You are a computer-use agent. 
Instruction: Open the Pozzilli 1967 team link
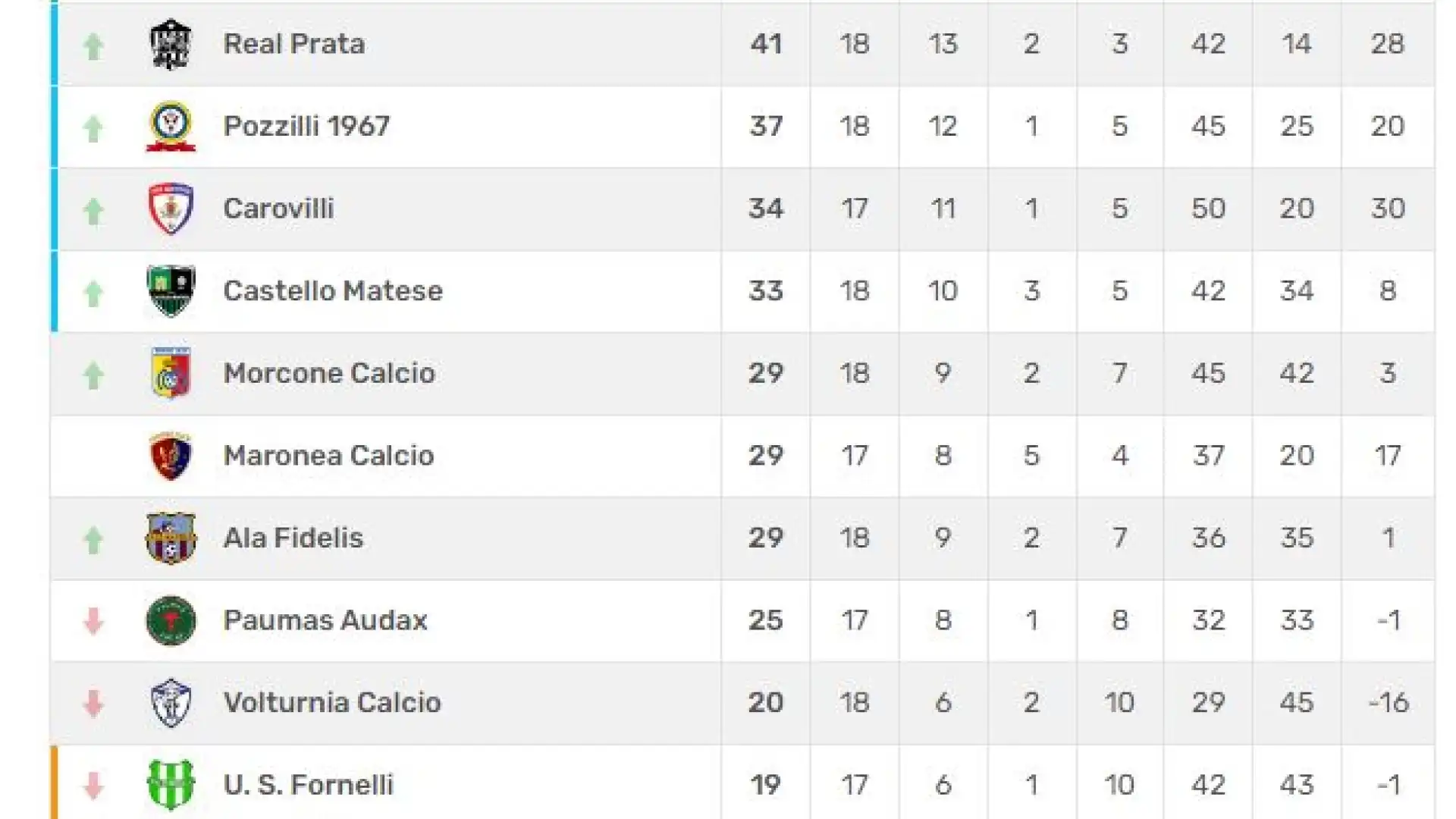tap(306, 126)
